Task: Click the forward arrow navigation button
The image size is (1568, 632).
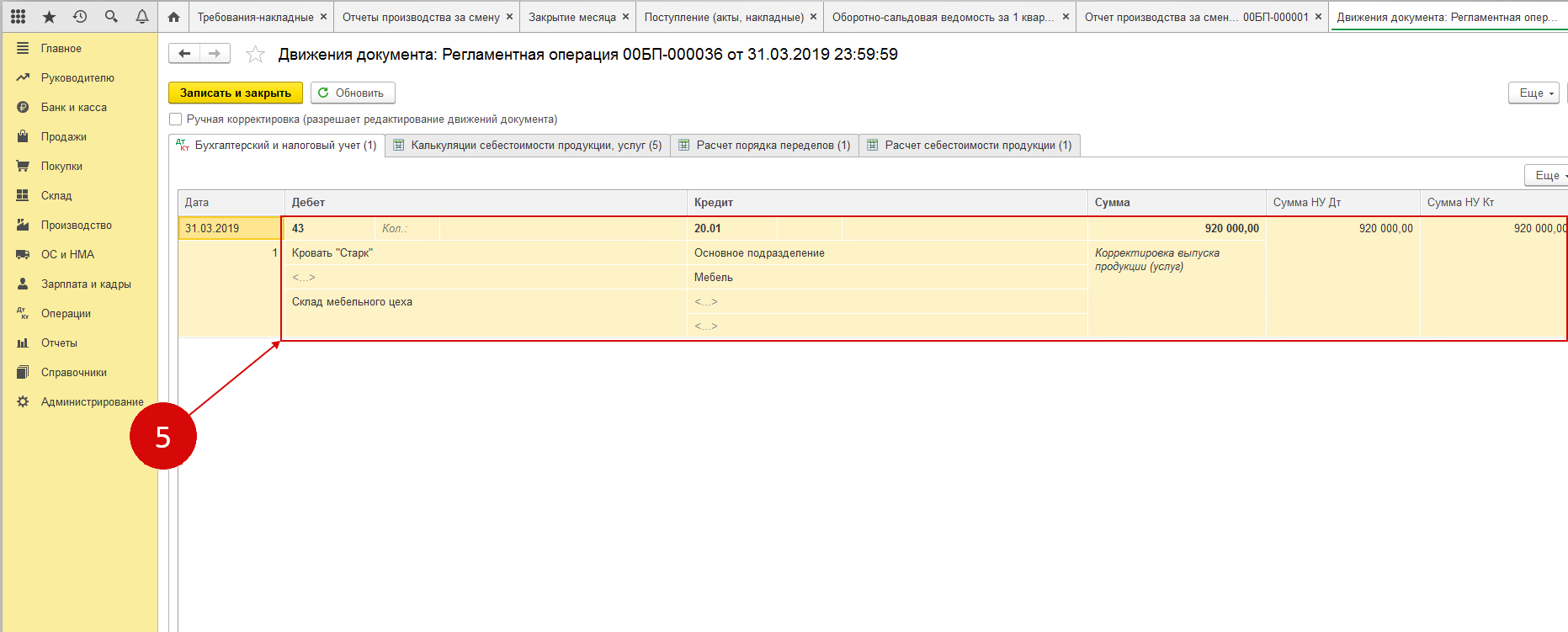Action: pyautogui.click(x=215, y=54)
